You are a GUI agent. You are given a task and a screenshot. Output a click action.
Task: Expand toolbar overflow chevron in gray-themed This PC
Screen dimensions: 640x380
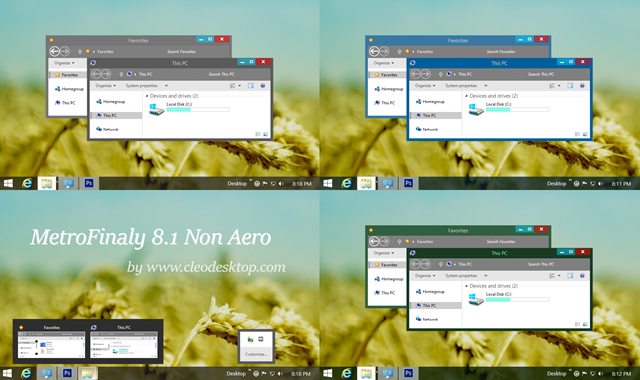(166, 86)
